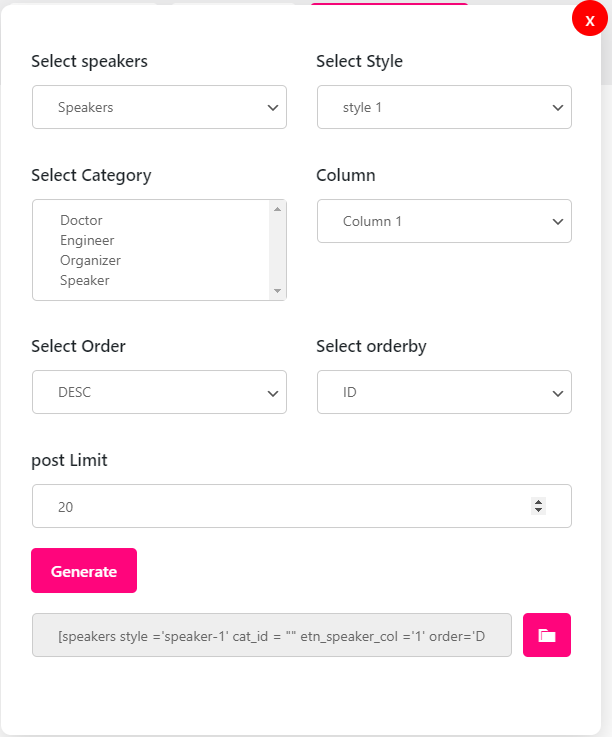Select Speaker in the category list
The width and height of the screenshot is (612, 737).
click(85, 280)
